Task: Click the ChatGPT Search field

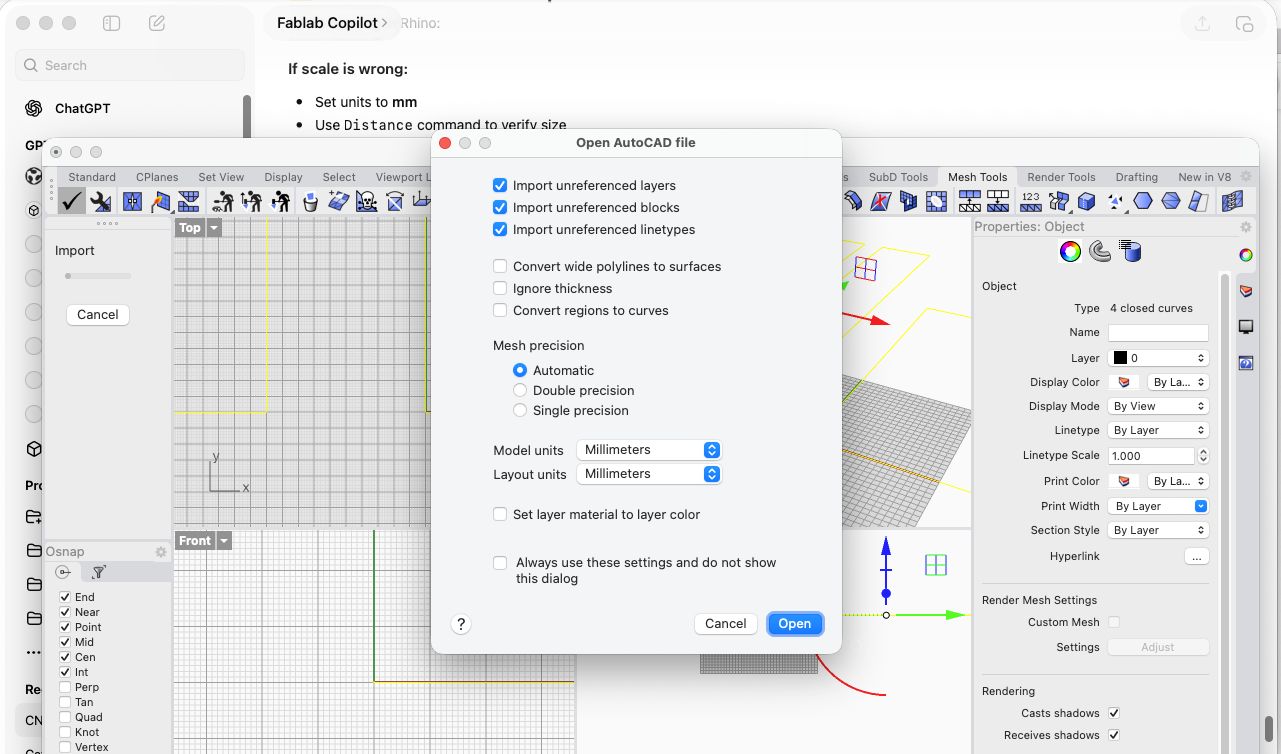Action: 130,65
